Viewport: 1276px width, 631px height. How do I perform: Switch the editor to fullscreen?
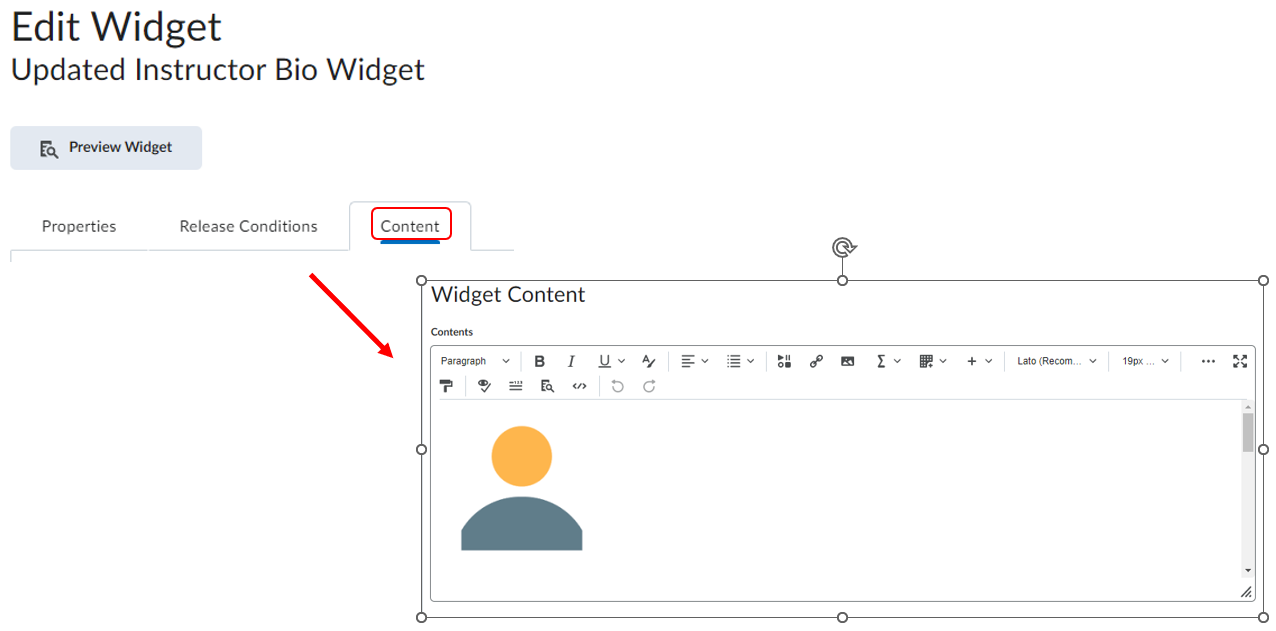pyautogui.click(x=1240, y=361)
